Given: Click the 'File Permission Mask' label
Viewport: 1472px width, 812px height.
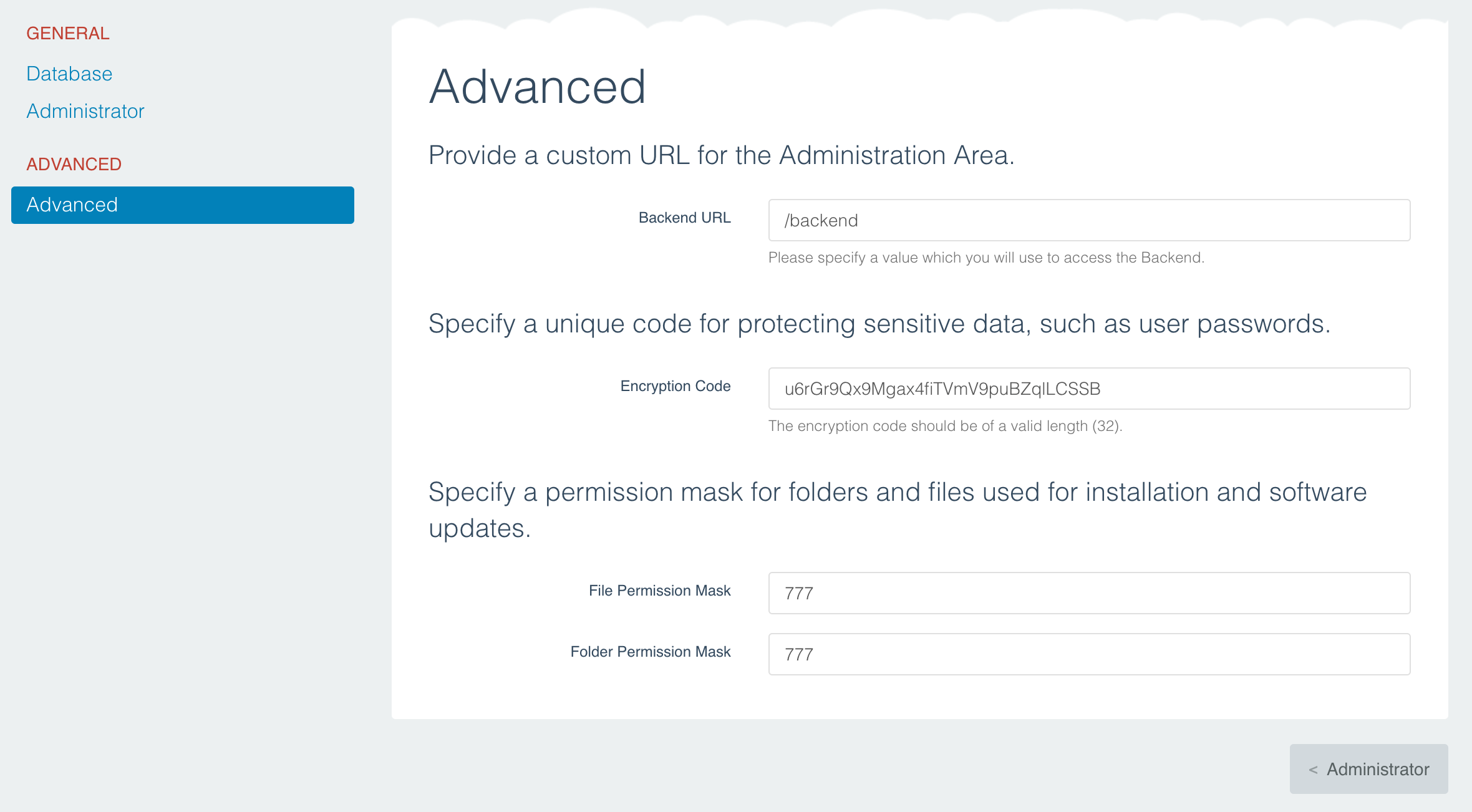Looking at the screenshot, I should pos(659,591).
